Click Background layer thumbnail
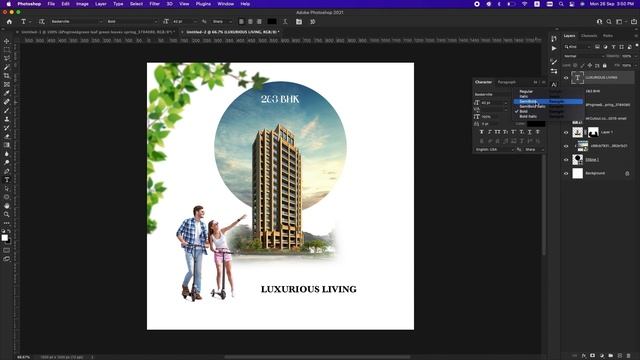 (x=578, y=173)
